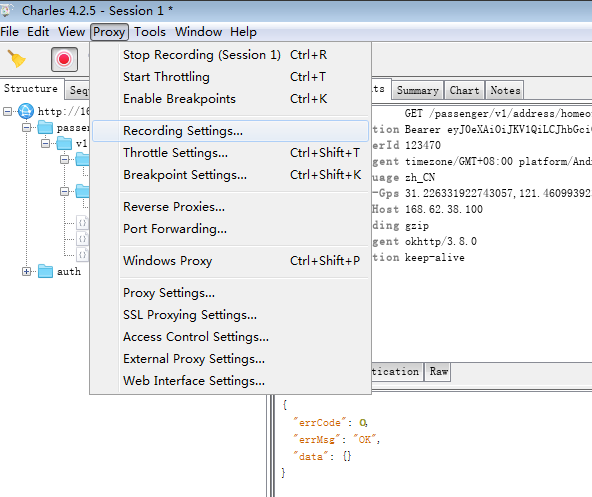The height and width of the screenshot is (497, 592).
Task: Click the zh_CN language value
Action: pos(420,177)
